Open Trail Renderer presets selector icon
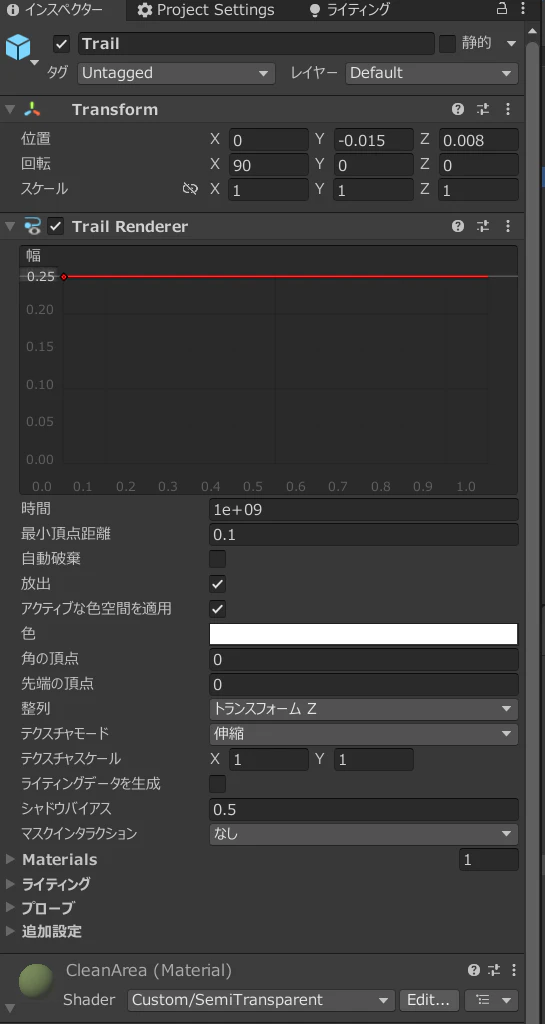 [x=483, y=227]
